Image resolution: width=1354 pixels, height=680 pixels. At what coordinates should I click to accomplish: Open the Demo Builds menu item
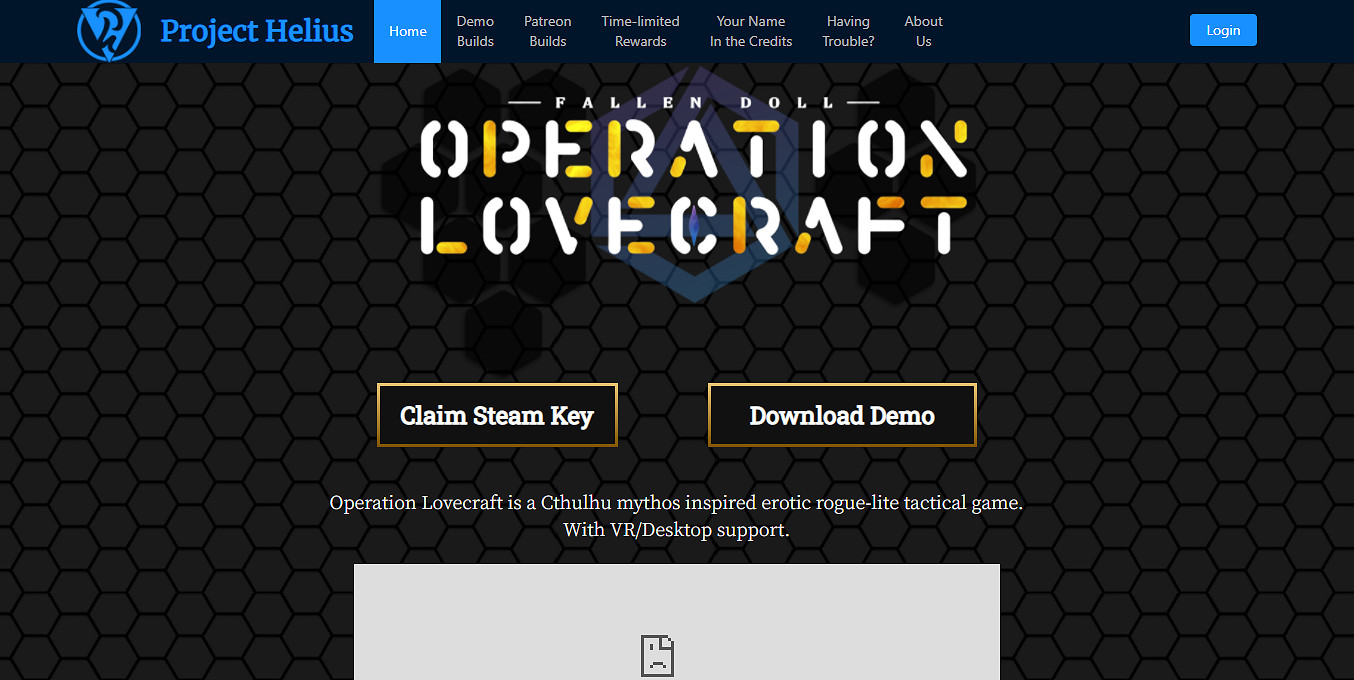click(x=475, y=31)
